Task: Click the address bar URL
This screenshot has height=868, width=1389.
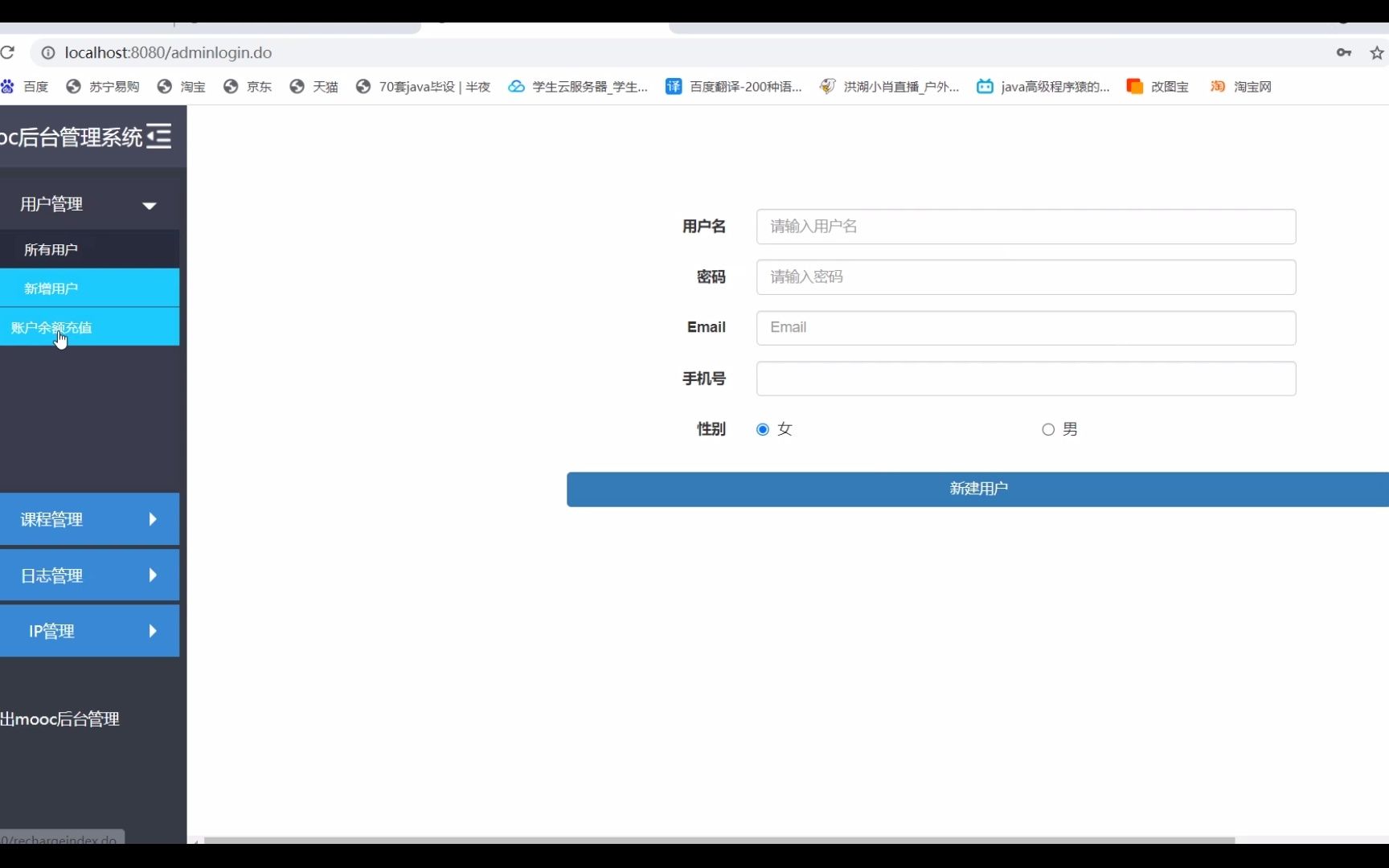Action: (x=168, y=52)
